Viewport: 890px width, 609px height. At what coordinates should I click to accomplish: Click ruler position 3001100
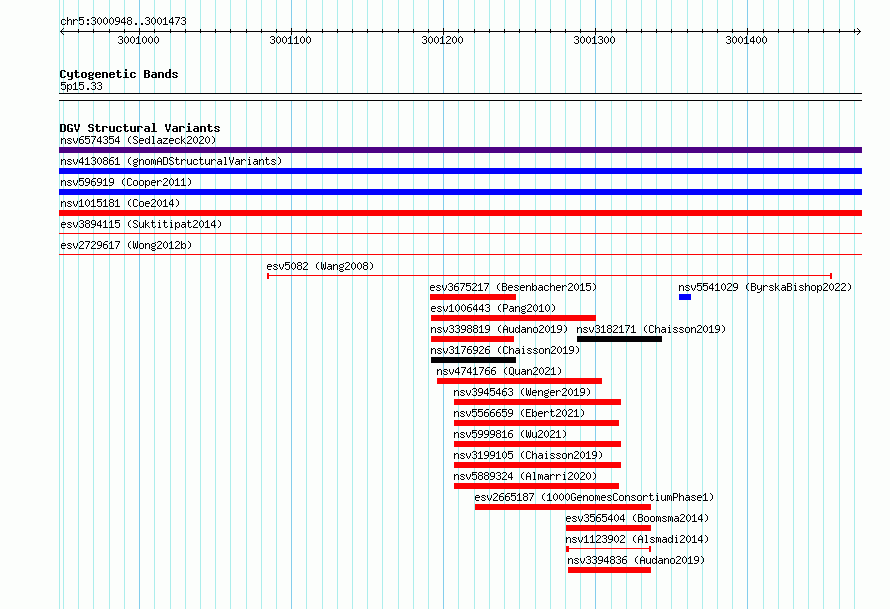pyautogui.click(x=291, y=40)
